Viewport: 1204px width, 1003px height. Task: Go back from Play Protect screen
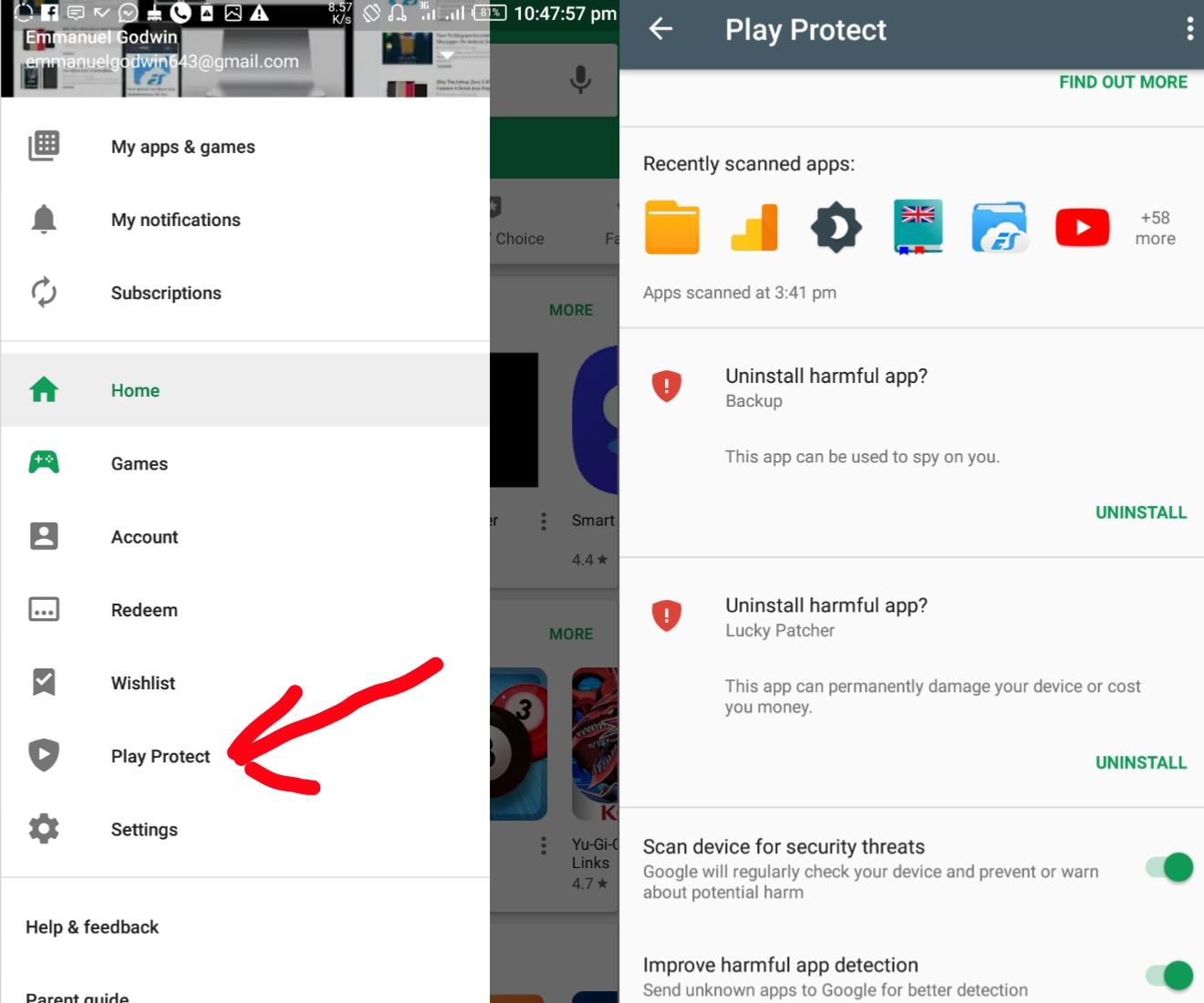(660, 29)
